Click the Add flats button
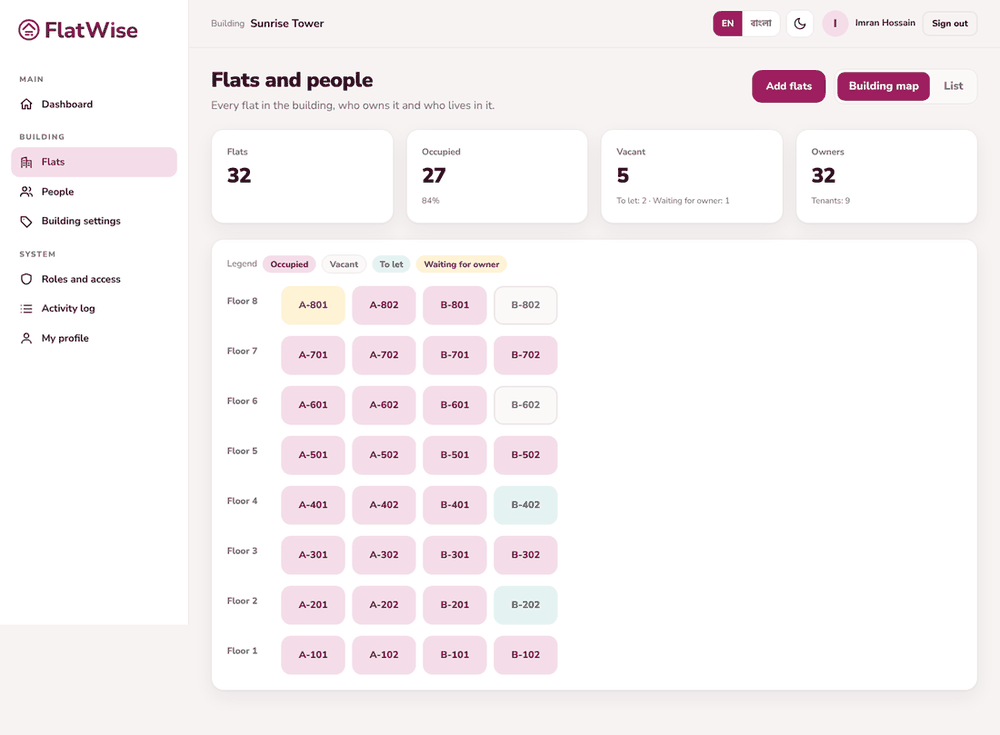The image size is (1000, 735). click(789, 86)
